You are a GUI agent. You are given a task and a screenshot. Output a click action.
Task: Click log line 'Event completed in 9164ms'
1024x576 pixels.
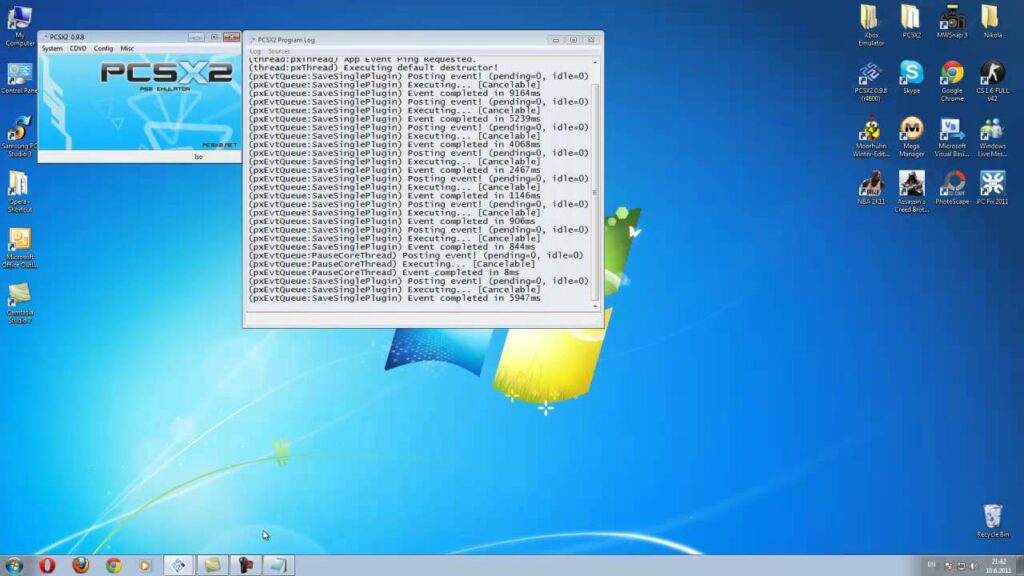[x=394, y=93]
